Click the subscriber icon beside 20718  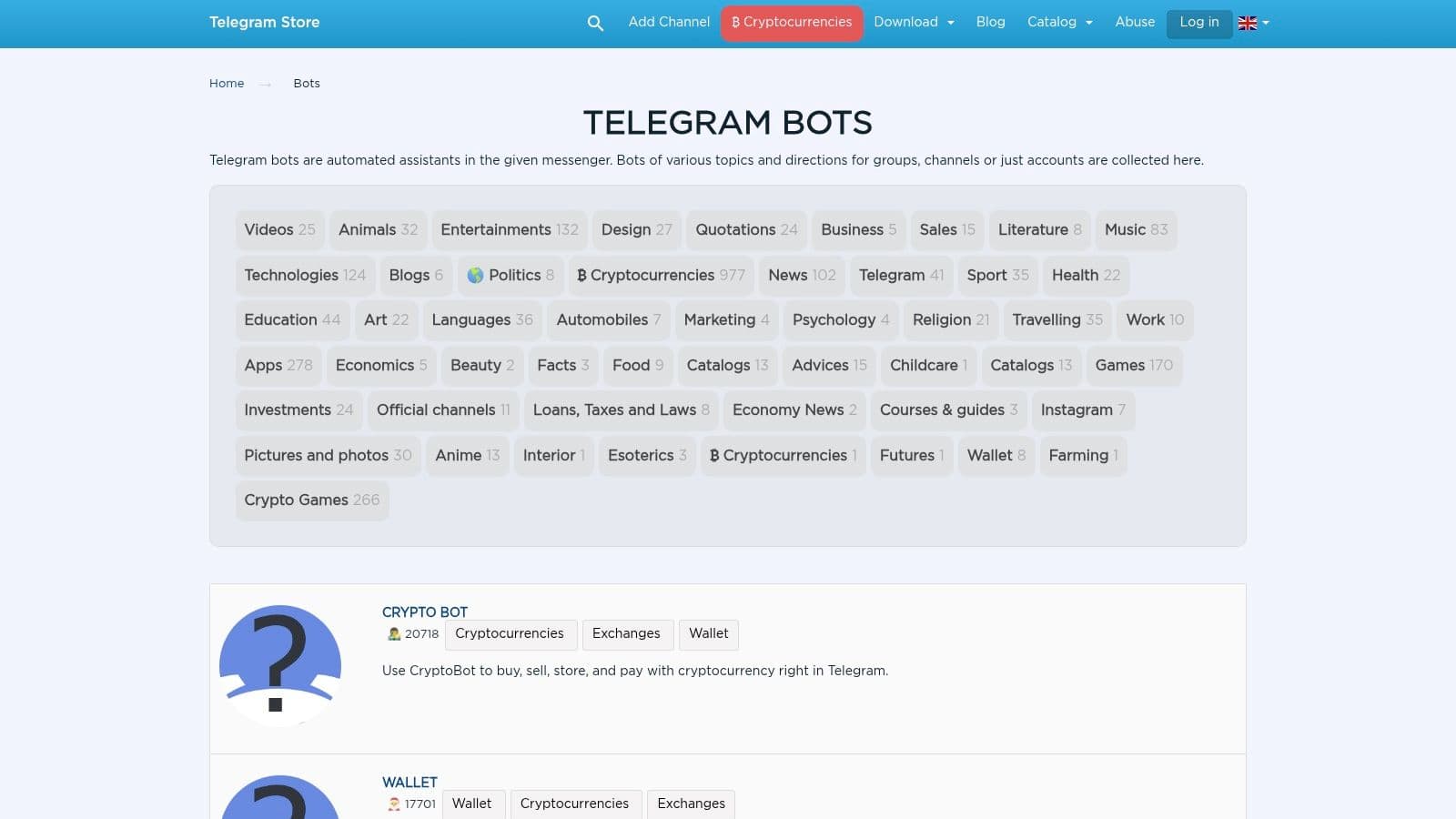[394, 634]
